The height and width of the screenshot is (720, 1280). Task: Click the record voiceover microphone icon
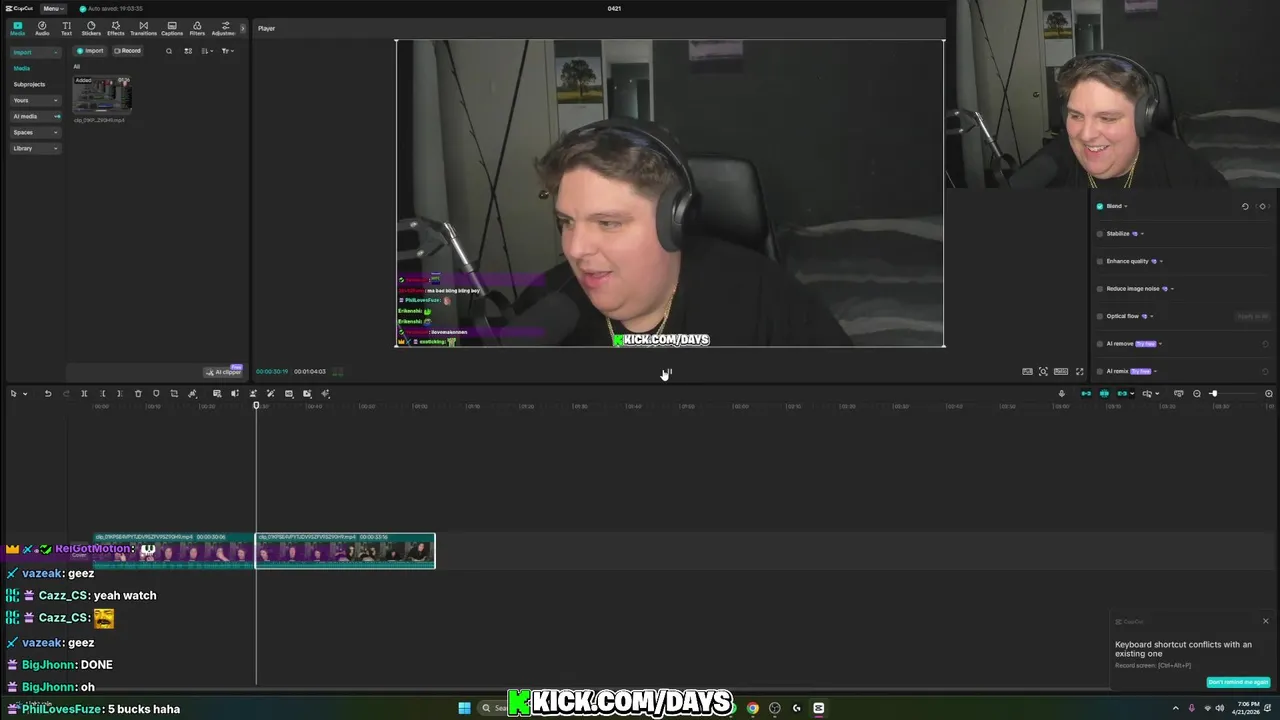click(x=1062, y=394)
